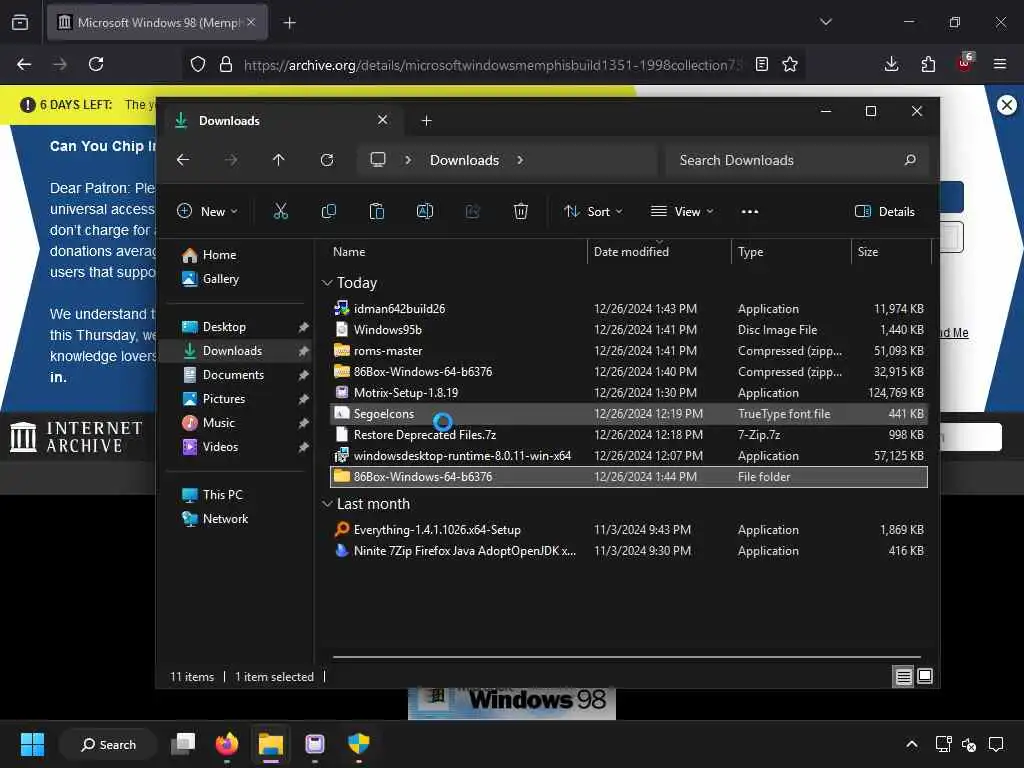Image resolution: width=1024 pixels, height=768 pixels.
Task: Click the Delete trash icon in Explorer toolbar
Action: coord(520,211)
